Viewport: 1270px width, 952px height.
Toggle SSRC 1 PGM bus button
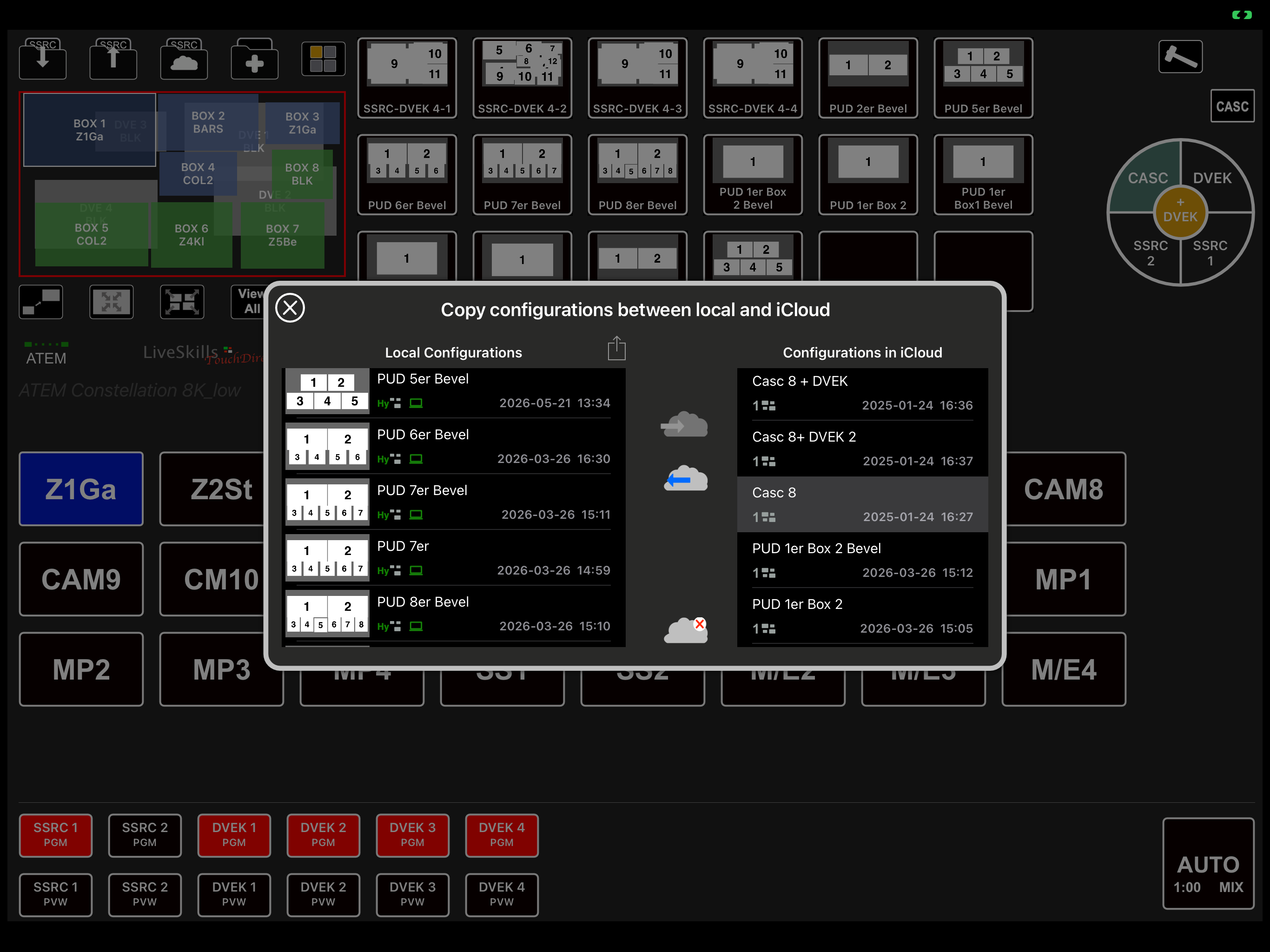pyautogui.click(x=56, y=835)
